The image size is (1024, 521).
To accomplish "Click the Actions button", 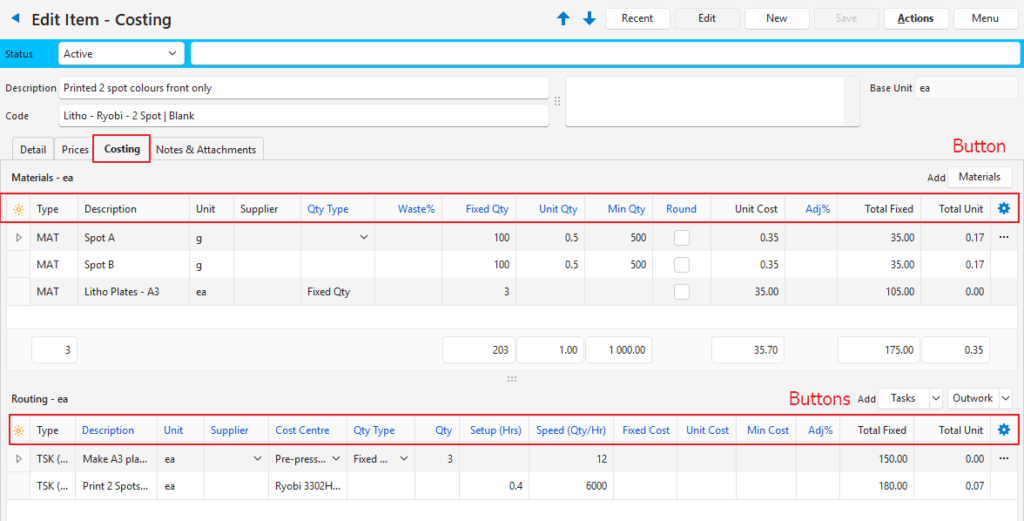I will pos(915,18).
